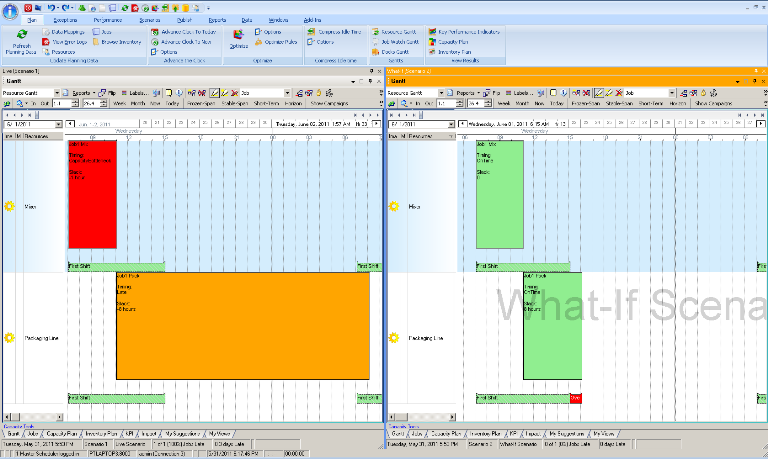Open the Job Watch Gantt
Screen dimensions: 768x459
[395, 42]
